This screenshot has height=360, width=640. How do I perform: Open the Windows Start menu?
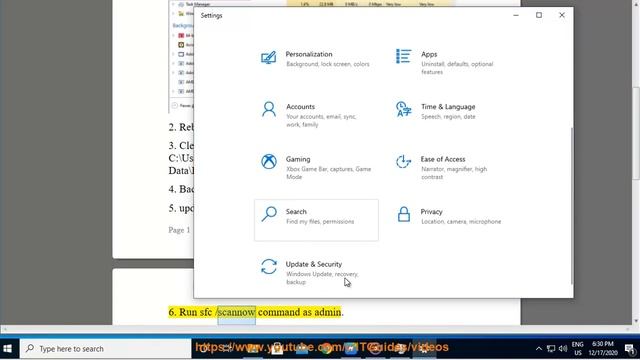[7, 349]
